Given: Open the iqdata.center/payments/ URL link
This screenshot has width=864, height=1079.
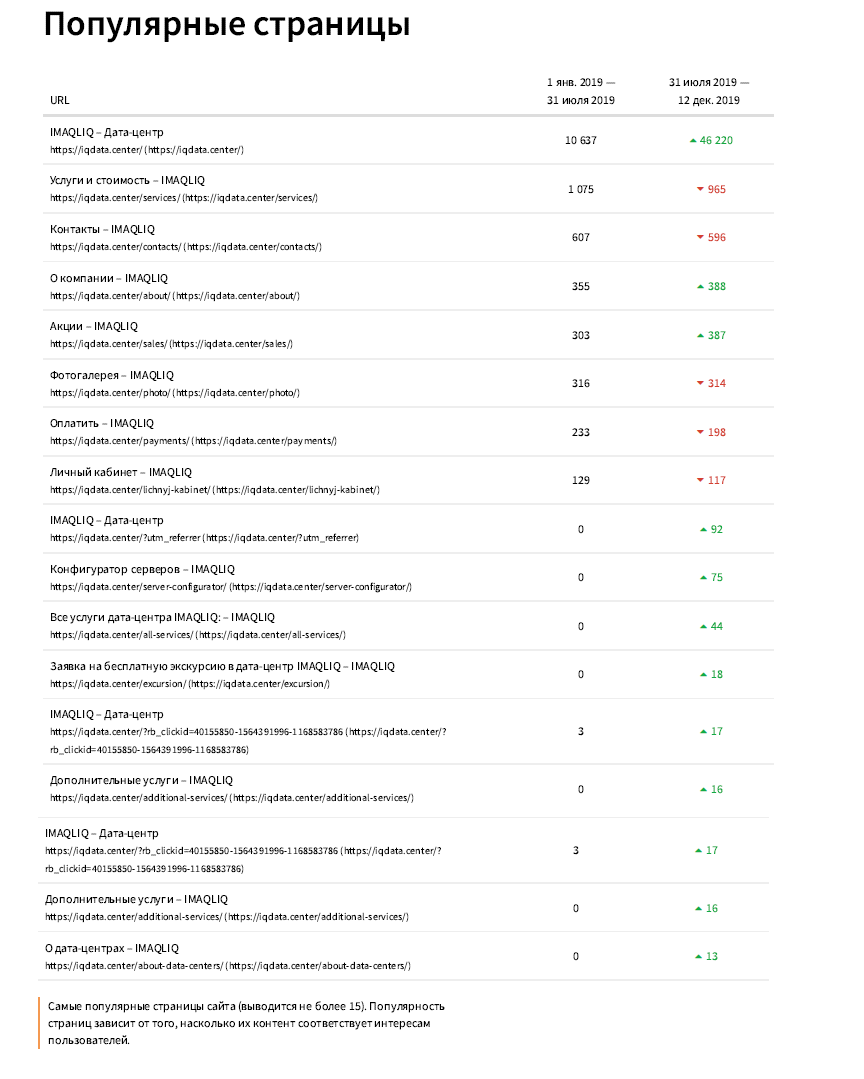Looking at the screenshot, I should tap(193, 441).
